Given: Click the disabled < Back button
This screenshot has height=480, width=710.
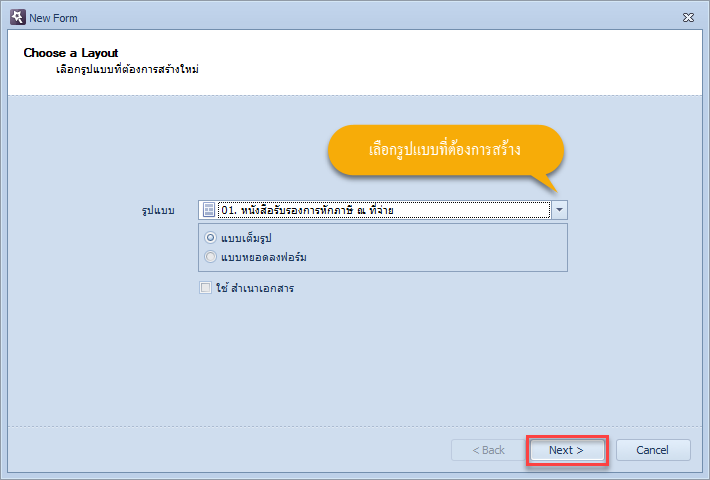Looking at the screenshot, I should (x=488, y=450).
